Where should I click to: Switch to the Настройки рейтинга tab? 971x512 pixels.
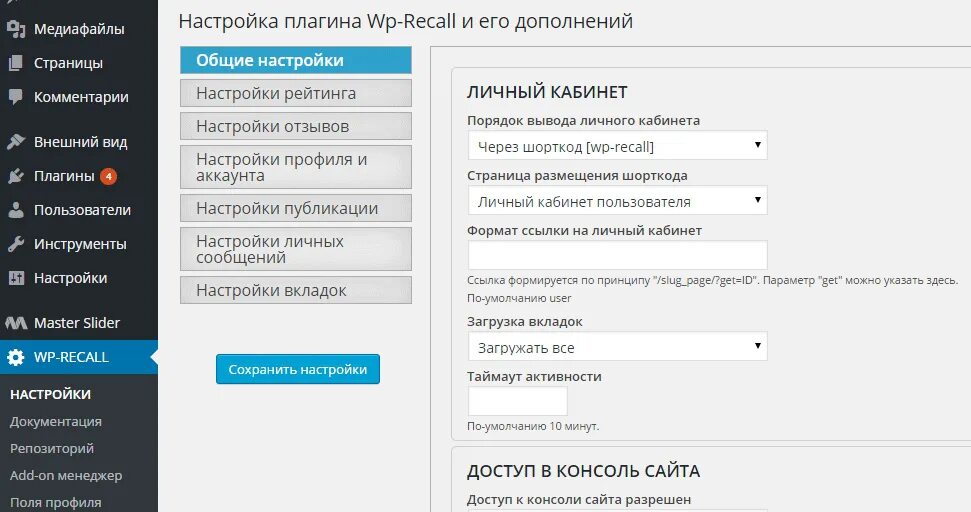[x=296, y=93]
